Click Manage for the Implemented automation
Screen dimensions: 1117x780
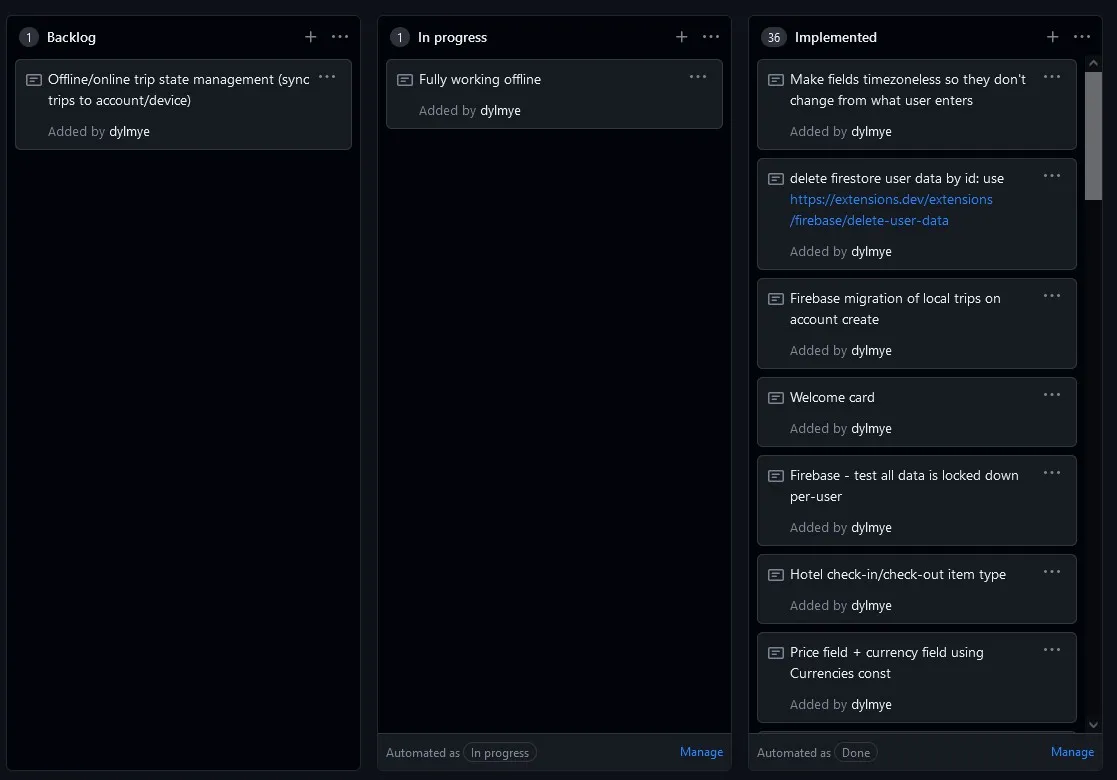(1072, 751)
